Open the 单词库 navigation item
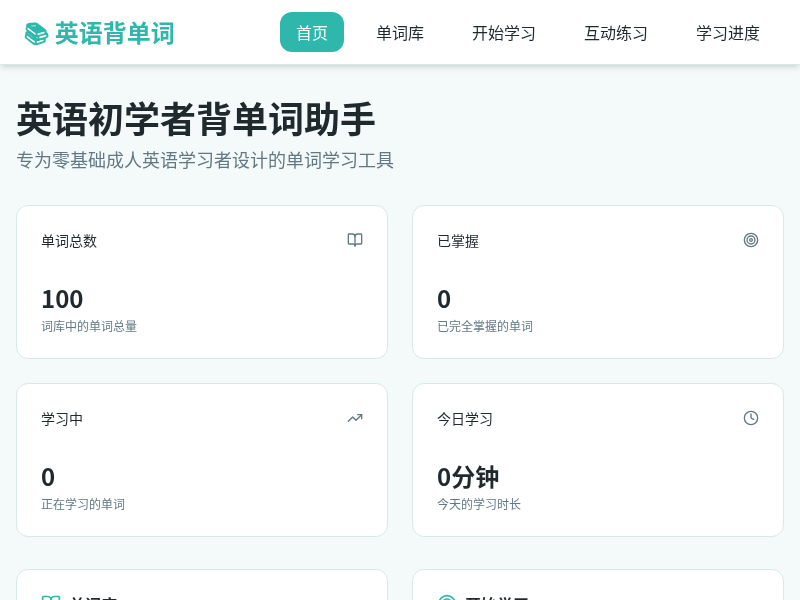The height and width of the screenshot is (600, 800). pos(400,33)
